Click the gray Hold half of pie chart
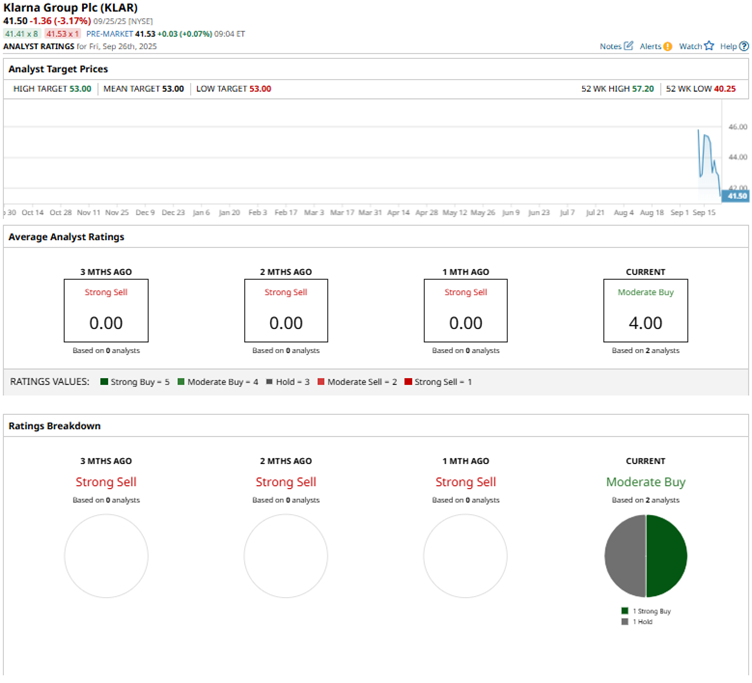The image size is (752, 683). (x=625, y=556)
